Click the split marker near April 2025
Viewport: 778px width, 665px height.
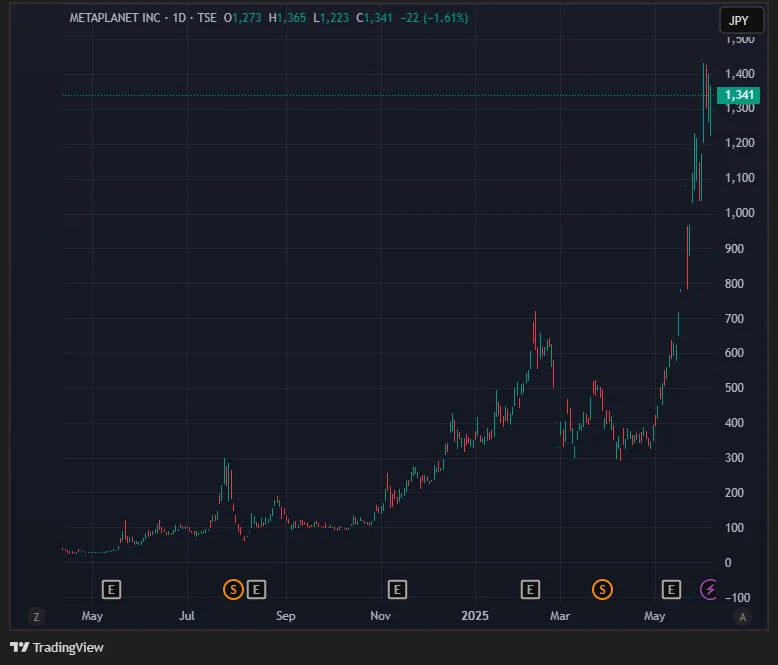pyautogui.click(x=602, y=590)
